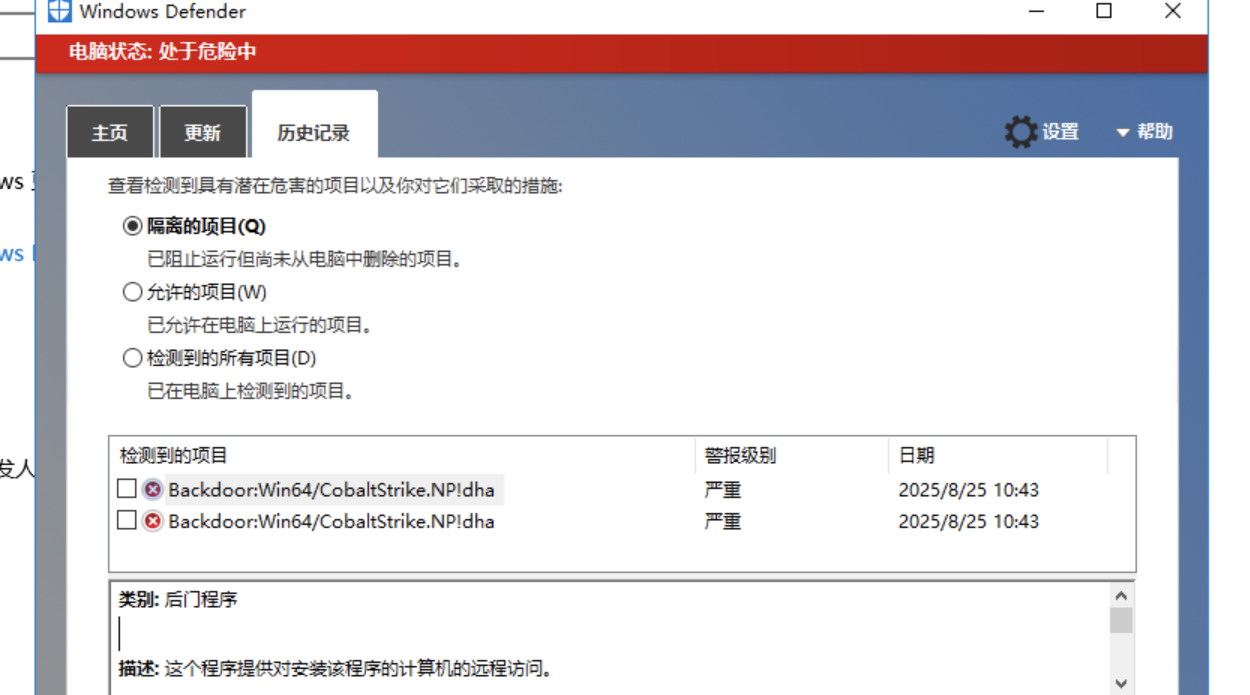Sort by the 警报级别 column header

[791, 455]
